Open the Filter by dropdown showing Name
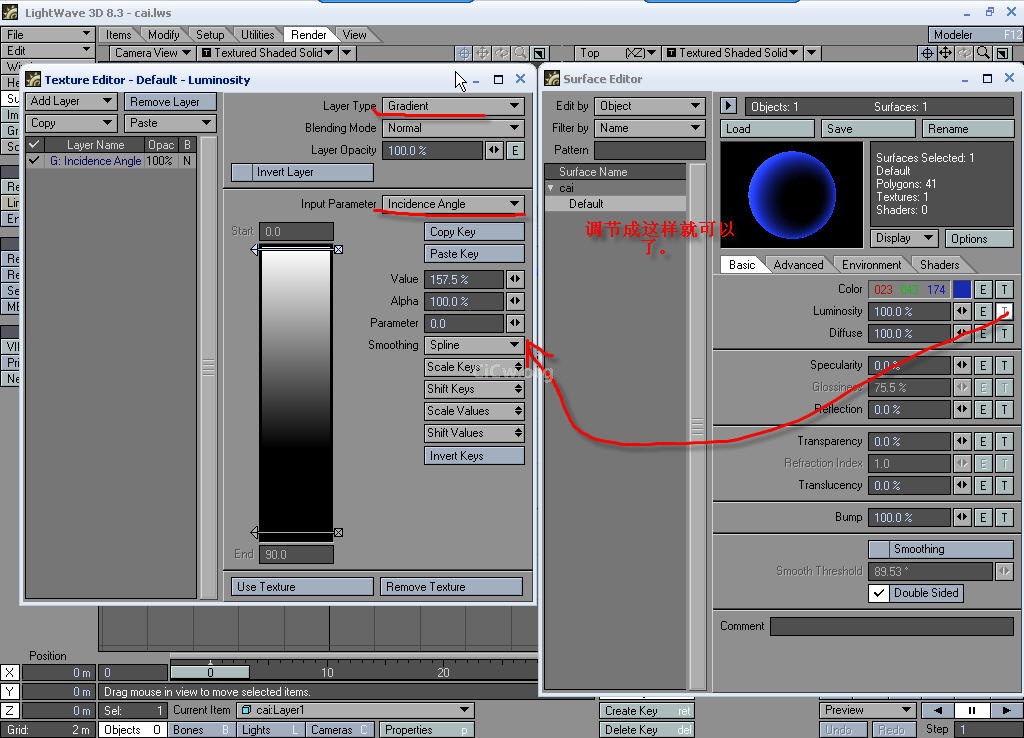 tap(650, 128)
